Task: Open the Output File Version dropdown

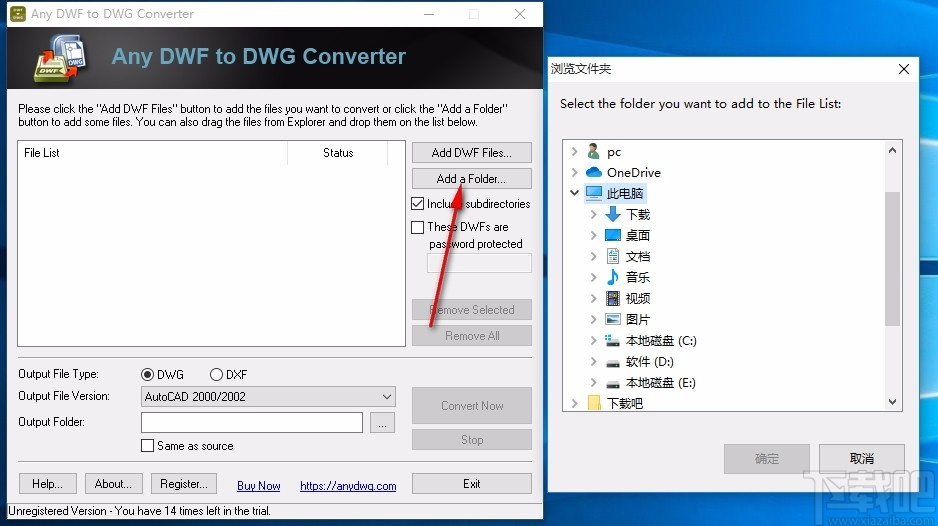Action: [268, 396]
